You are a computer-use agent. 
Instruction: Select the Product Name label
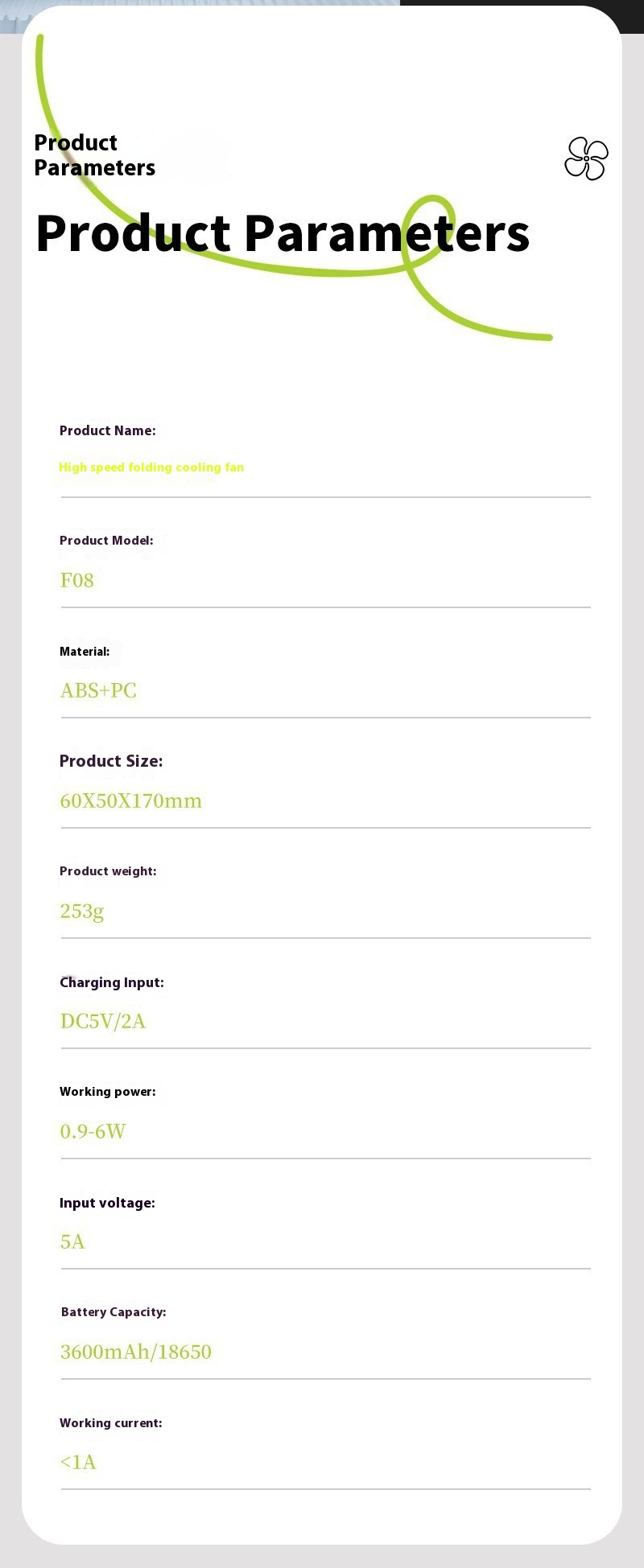click(x=107, y=430)
